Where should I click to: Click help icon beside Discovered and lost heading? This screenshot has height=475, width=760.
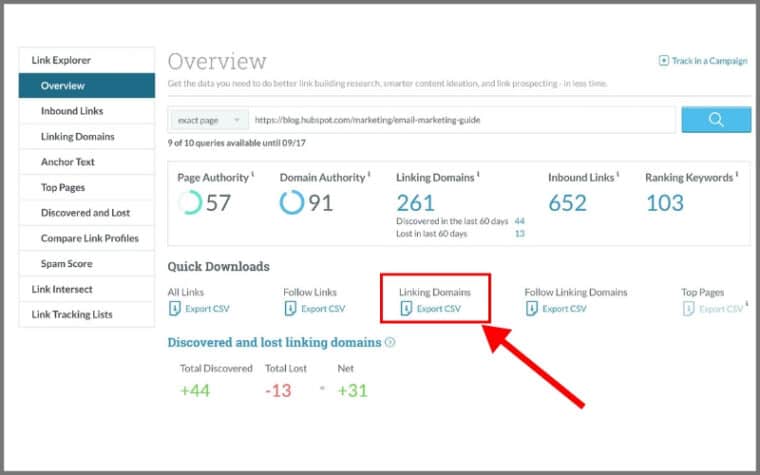(390, 342)
